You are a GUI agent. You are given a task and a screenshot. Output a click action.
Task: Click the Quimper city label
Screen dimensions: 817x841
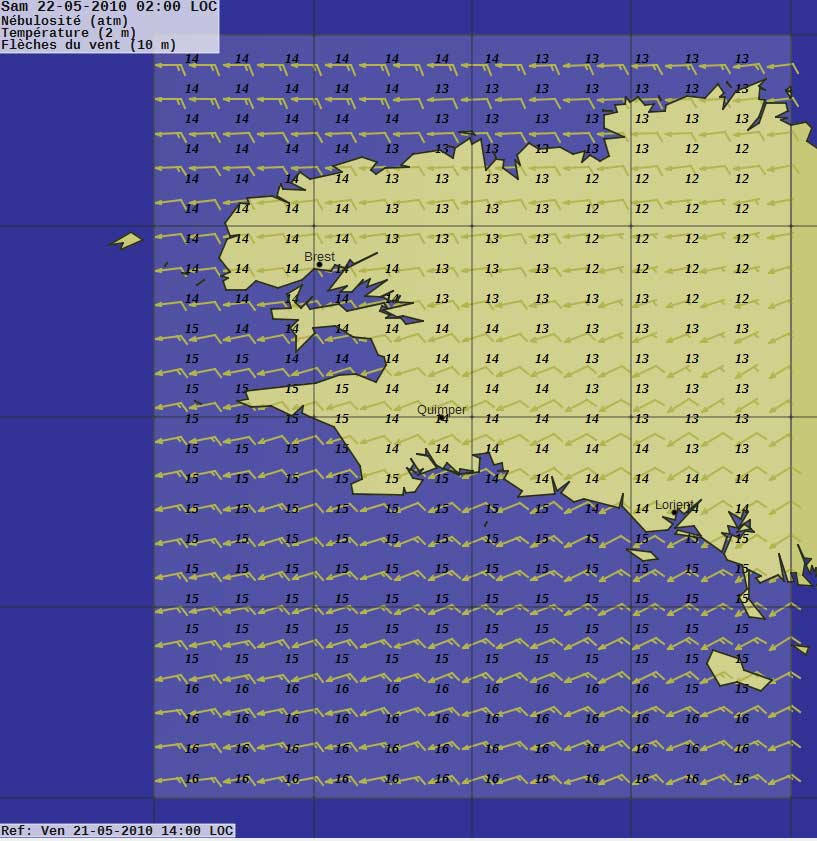point(441,410)
